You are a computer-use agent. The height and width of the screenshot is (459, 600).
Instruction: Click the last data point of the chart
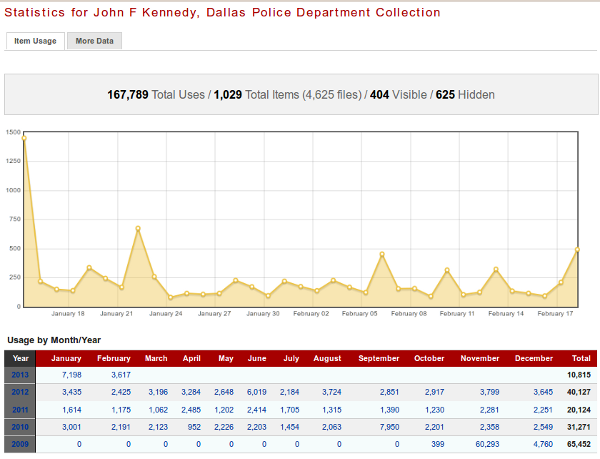[x=577, y=250]
